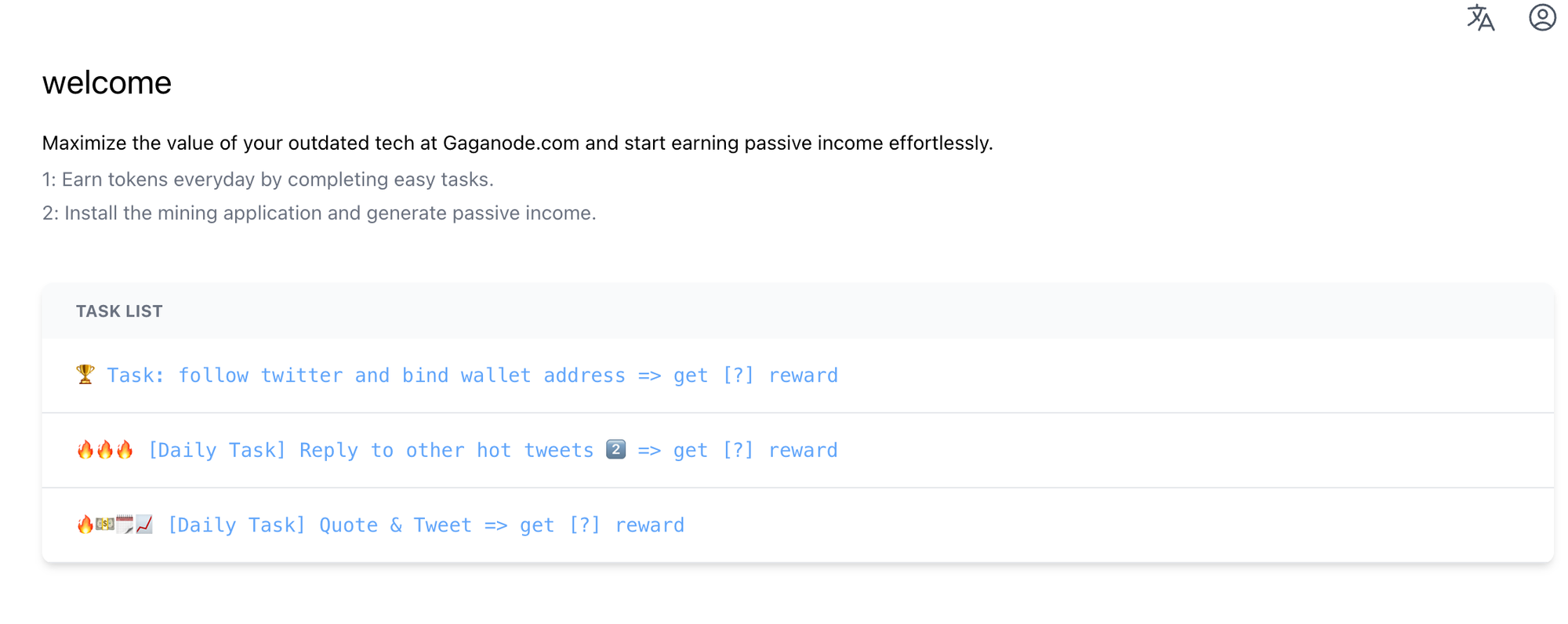Click the number 2 keycap emoji
Screen dimensions: 1568x624
point(616,449)
